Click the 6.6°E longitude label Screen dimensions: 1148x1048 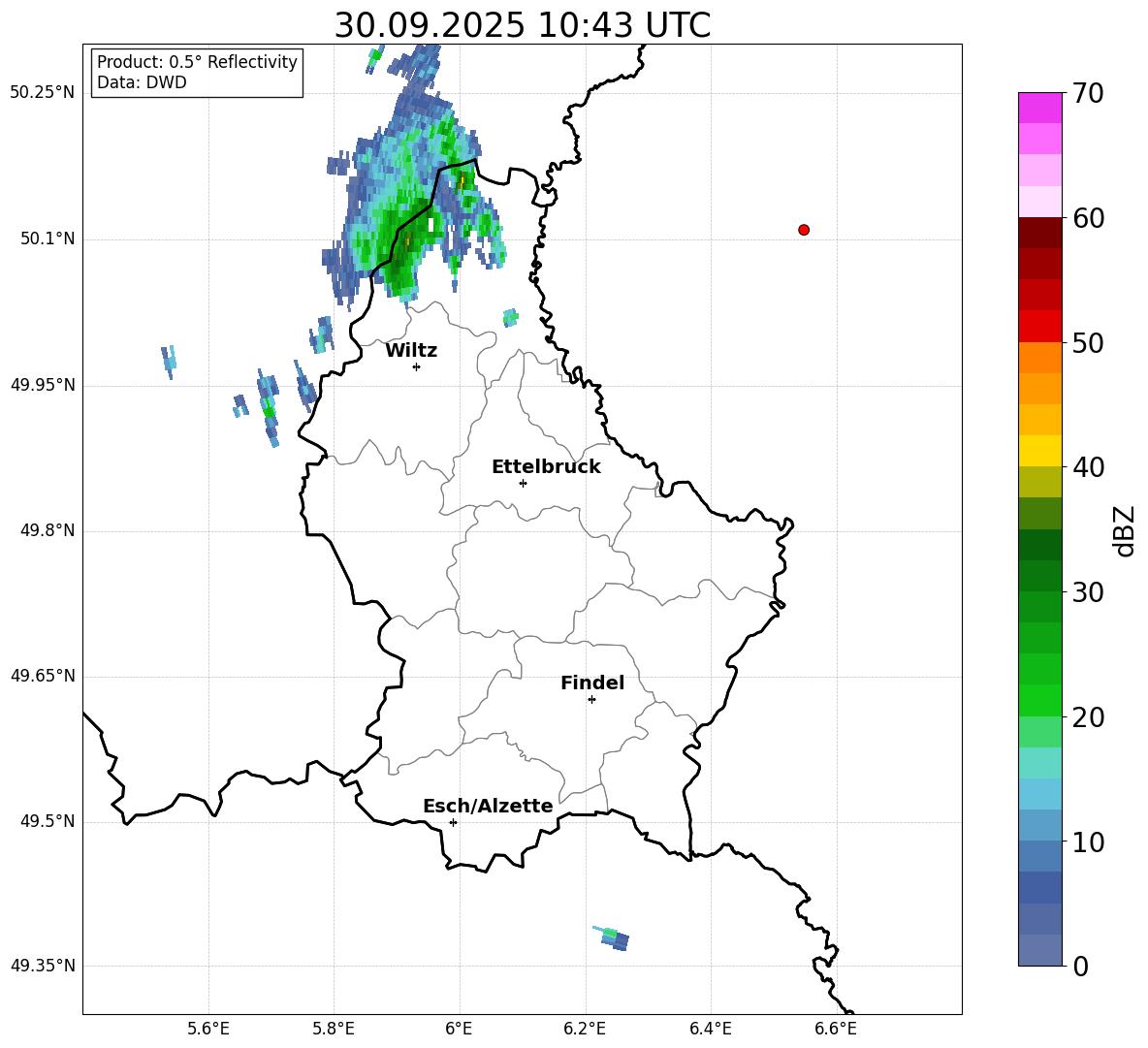(x=836, y=1029)
